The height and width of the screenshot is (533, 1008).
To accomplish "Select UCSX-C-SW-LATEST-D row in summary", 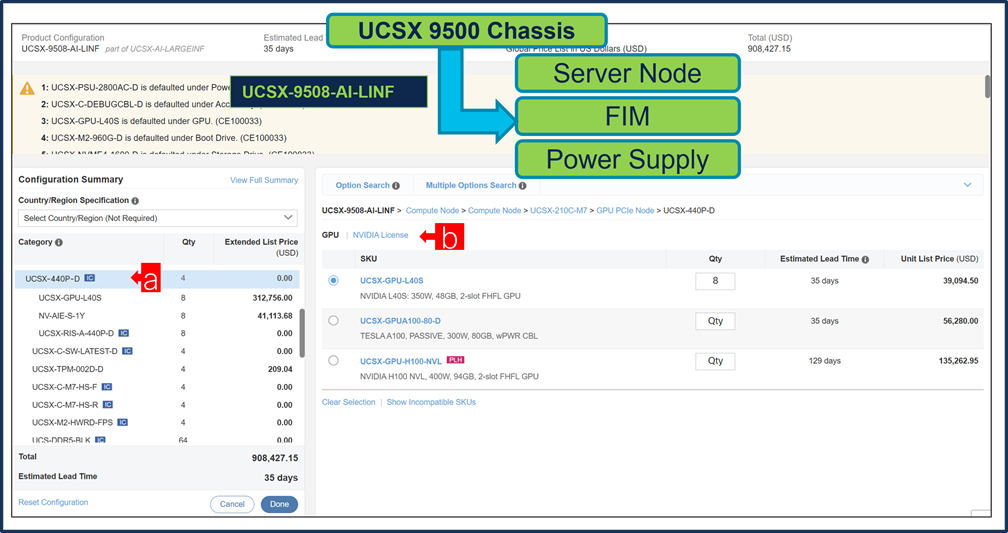I will pos(157,351).
